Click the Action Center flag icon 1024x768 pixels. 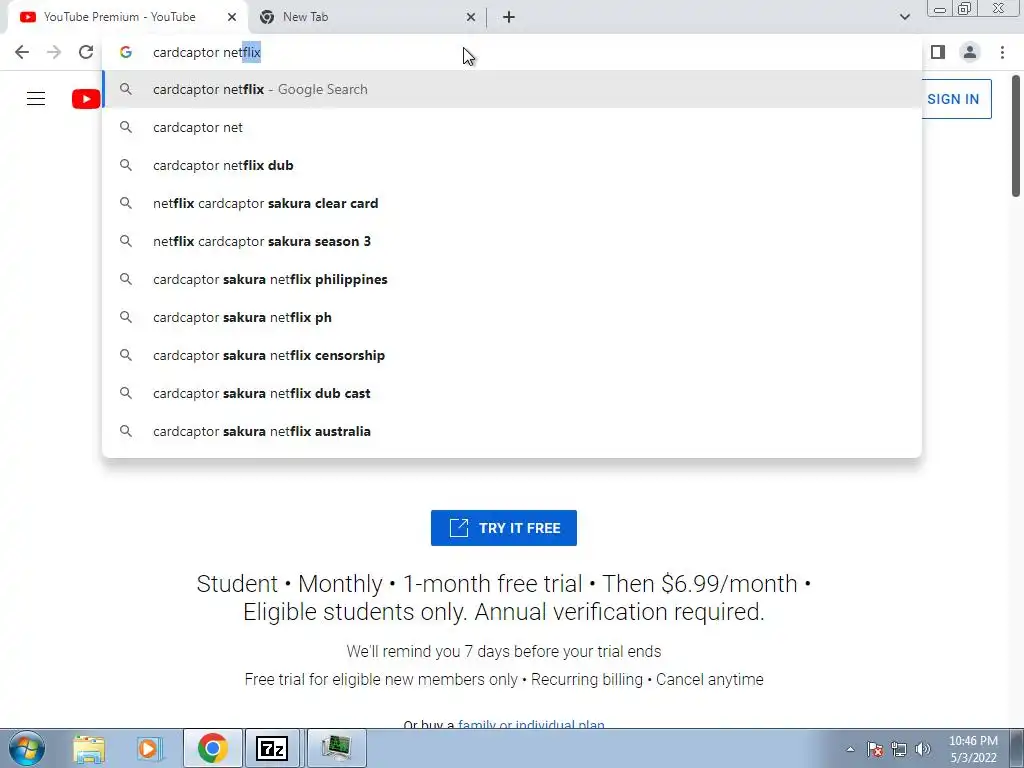(x=874, y=749)
